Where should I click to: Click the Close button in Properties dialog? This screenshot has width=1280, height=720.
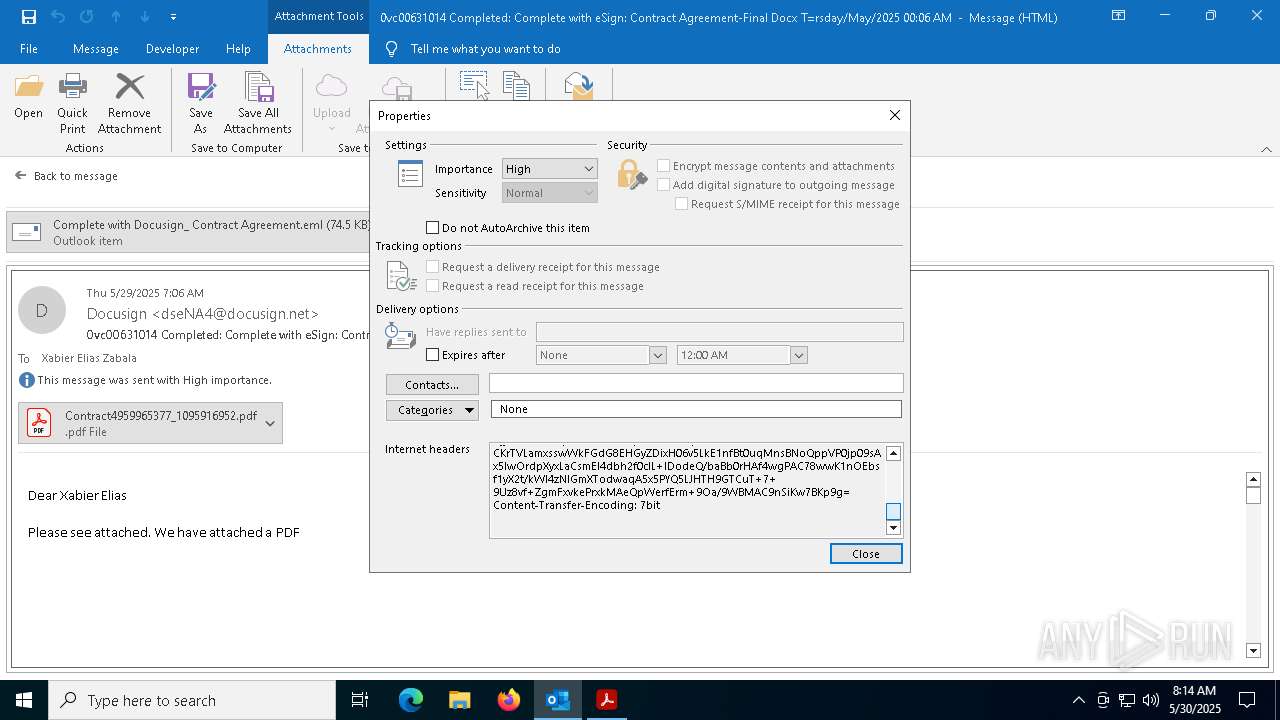[x=866, y=554]
